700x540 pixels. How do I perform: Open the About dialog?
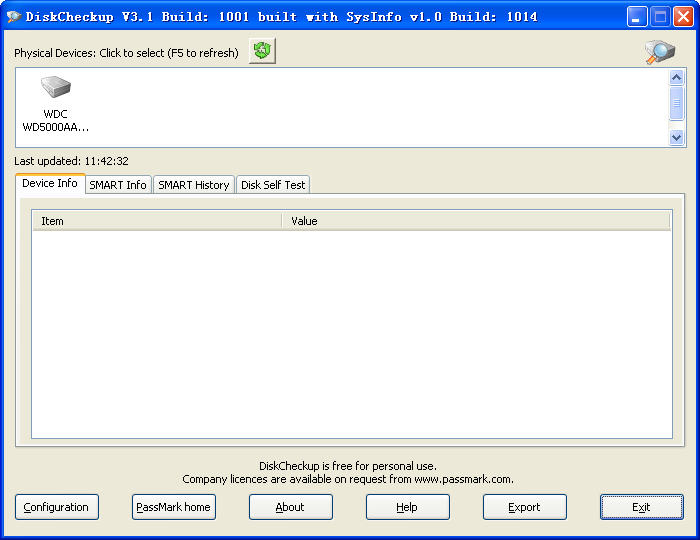pyautogui.click(x=291, y=507)
